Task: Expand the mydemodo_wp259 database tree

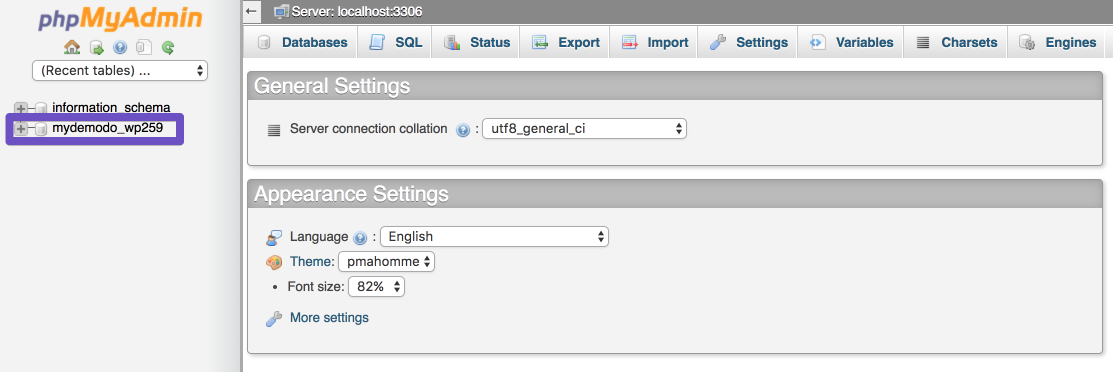Action: click(x=21, y=128)
